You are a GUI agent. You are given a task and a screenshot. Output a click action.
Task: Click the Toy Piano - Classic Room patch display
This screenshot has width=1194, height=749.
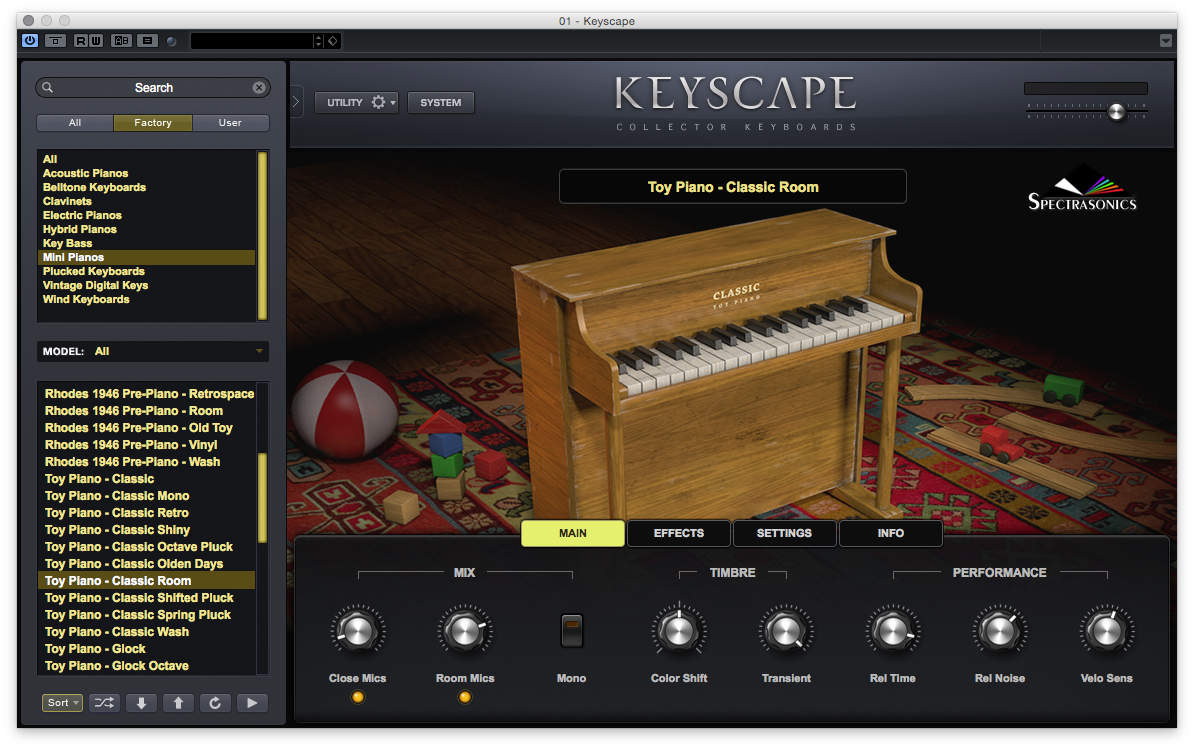click(x=733, y=186)
